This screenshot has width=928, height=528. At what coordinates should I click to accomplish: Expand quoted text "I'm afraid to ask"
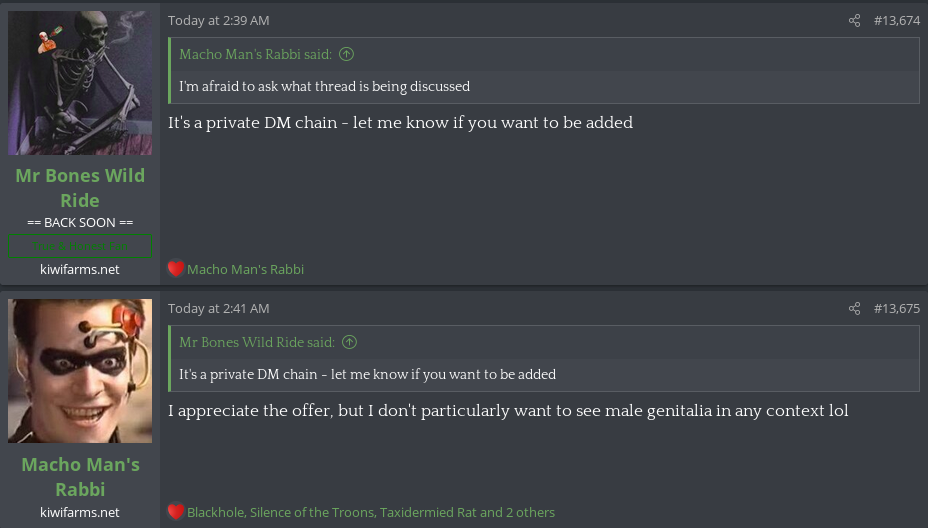[324, 86]
